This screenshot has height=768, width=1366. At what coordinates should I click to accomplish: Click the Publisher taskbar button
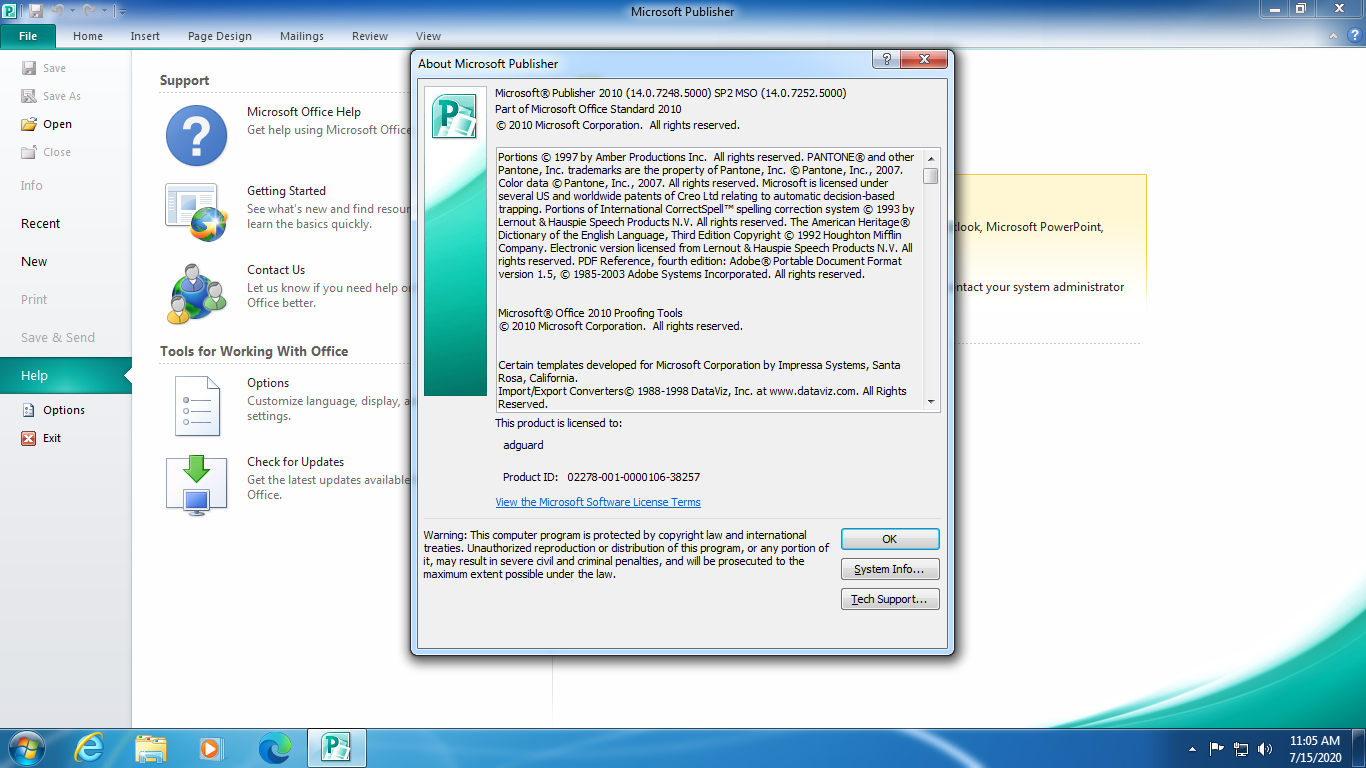[337, 748]
